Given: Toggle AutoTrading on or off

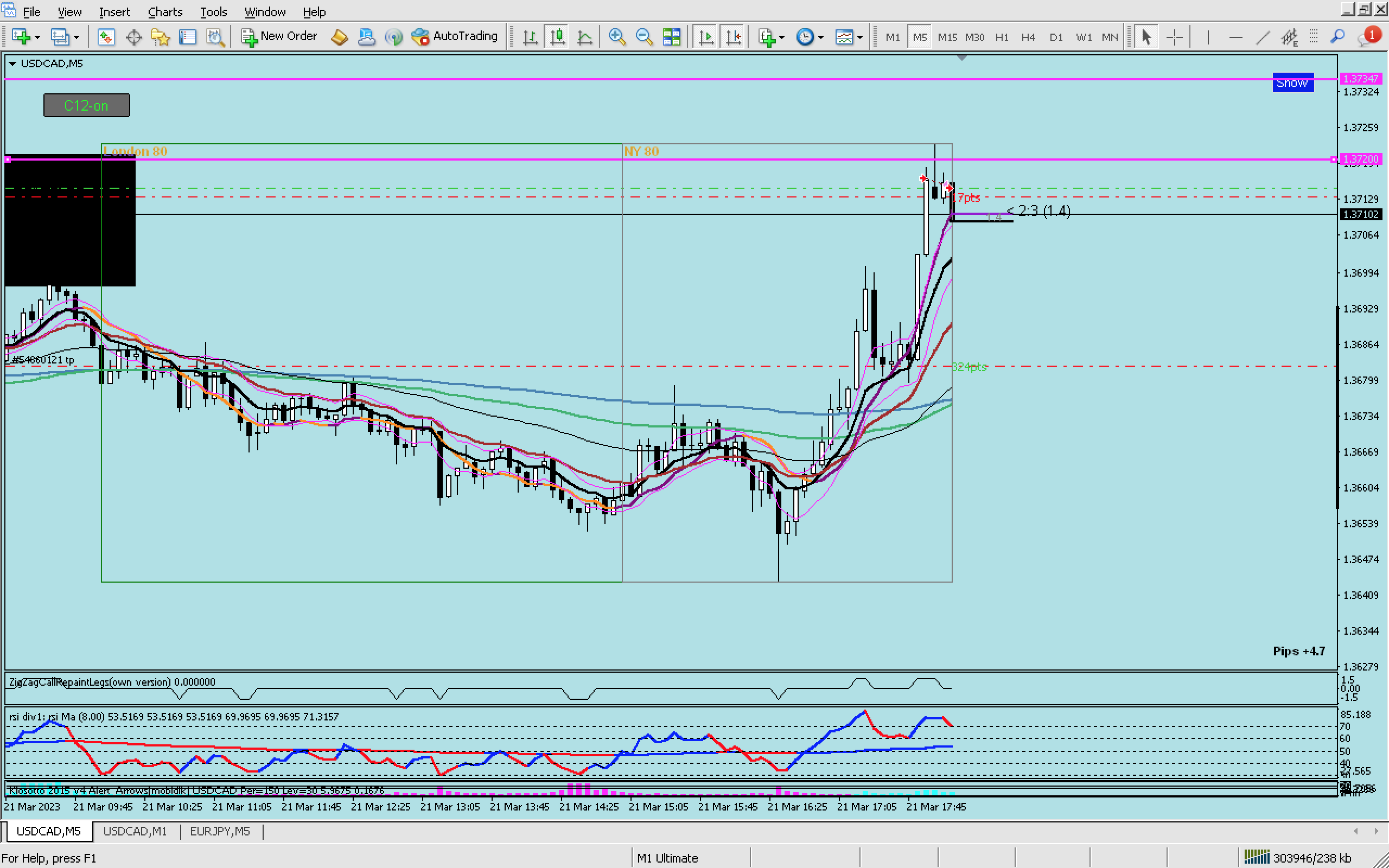Looking at the screenshot, I should point(455,37).
